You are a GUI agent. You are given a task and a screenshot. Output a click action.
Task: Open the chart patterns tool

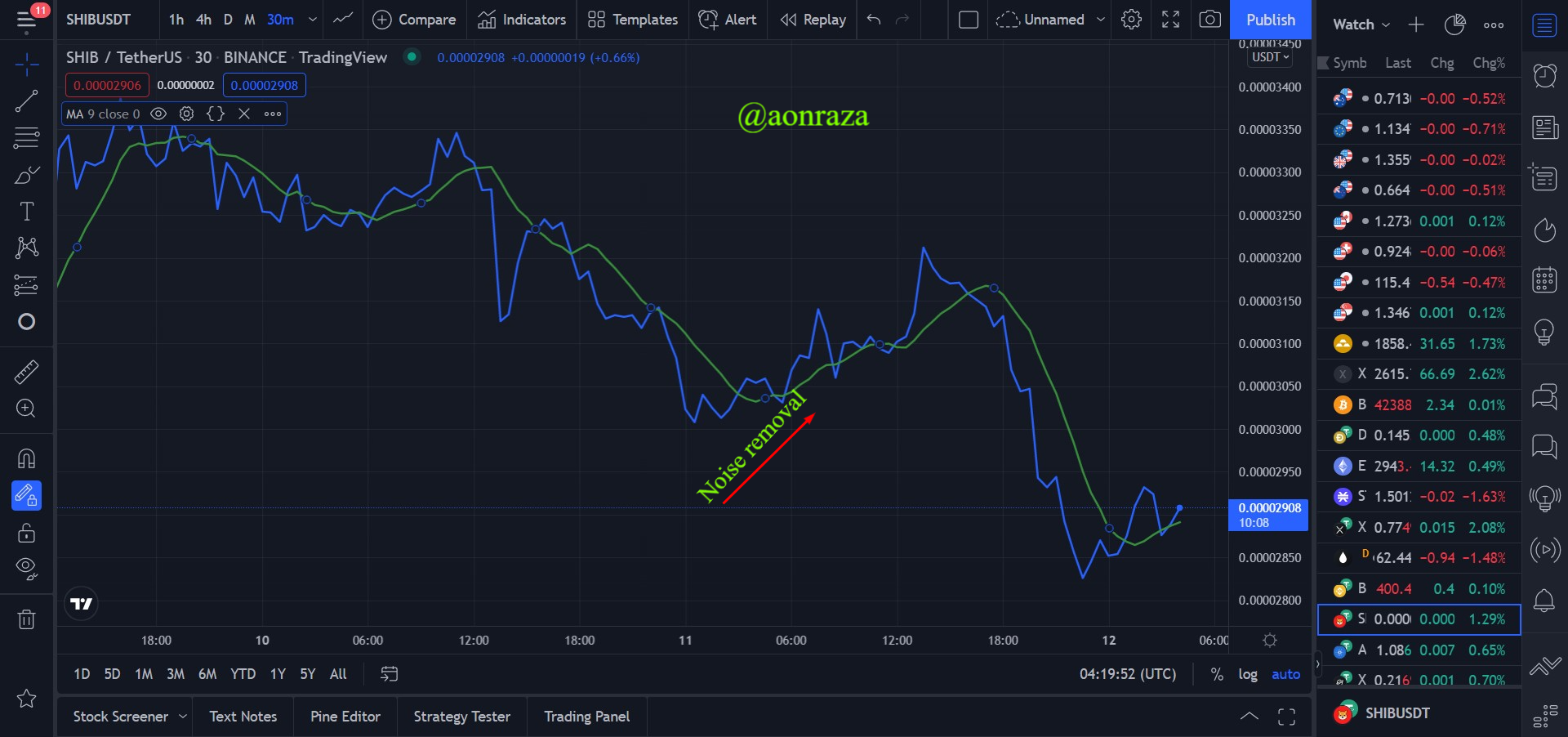[x=26, y=248]
